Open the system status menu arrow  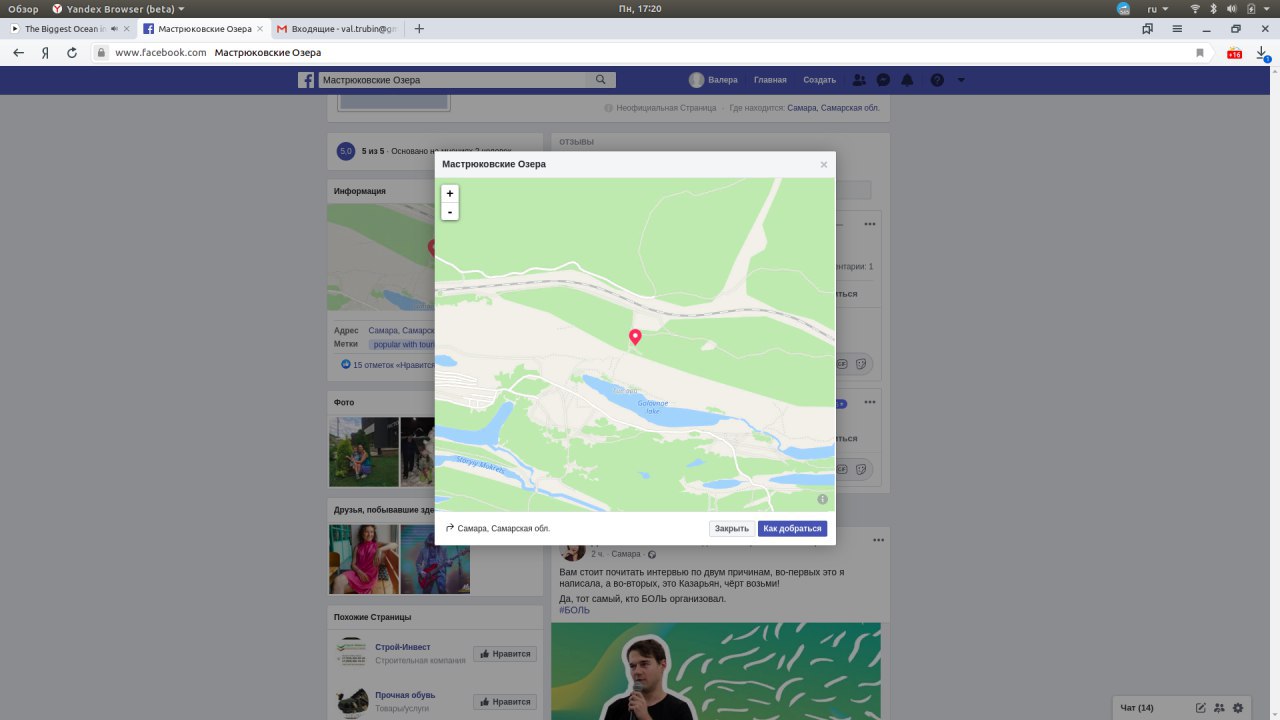click(x=1269, y=8)
